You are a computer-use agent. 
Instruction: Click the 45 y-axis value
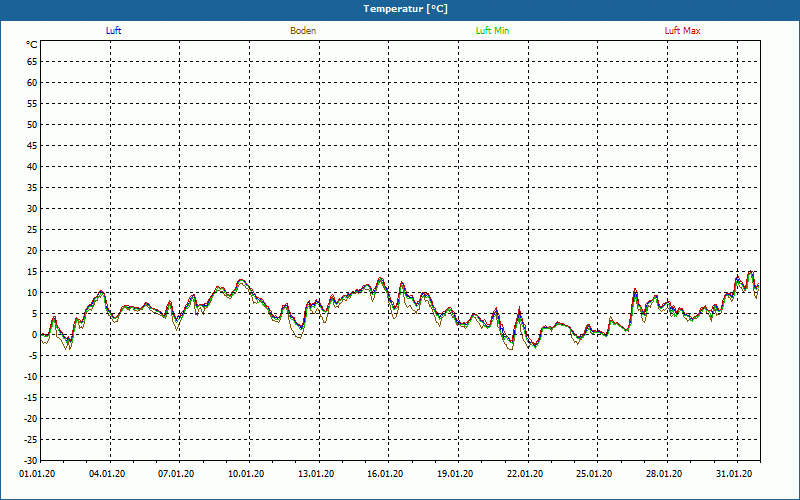[32, 146]
